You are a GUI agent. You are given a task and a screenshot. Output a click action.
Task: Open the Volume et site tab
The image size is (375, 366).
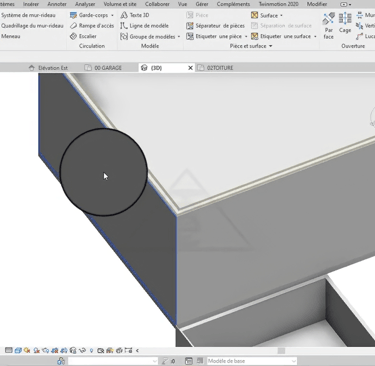pos(120,4)
